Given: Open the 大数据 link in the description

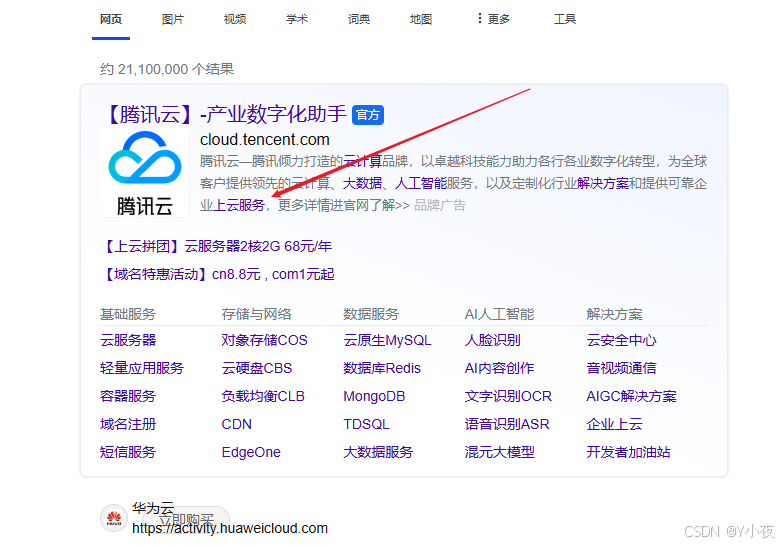Looking at the screenshot, I should click(362, 183).
